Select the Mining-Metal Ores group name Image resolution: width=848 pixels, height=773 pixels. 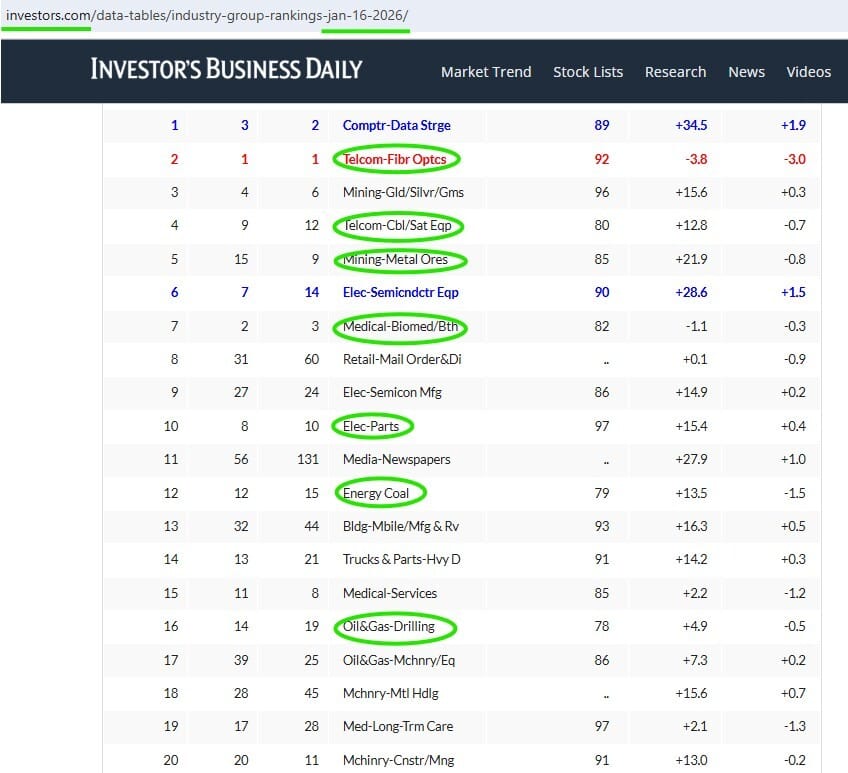[x=395, y=260]
